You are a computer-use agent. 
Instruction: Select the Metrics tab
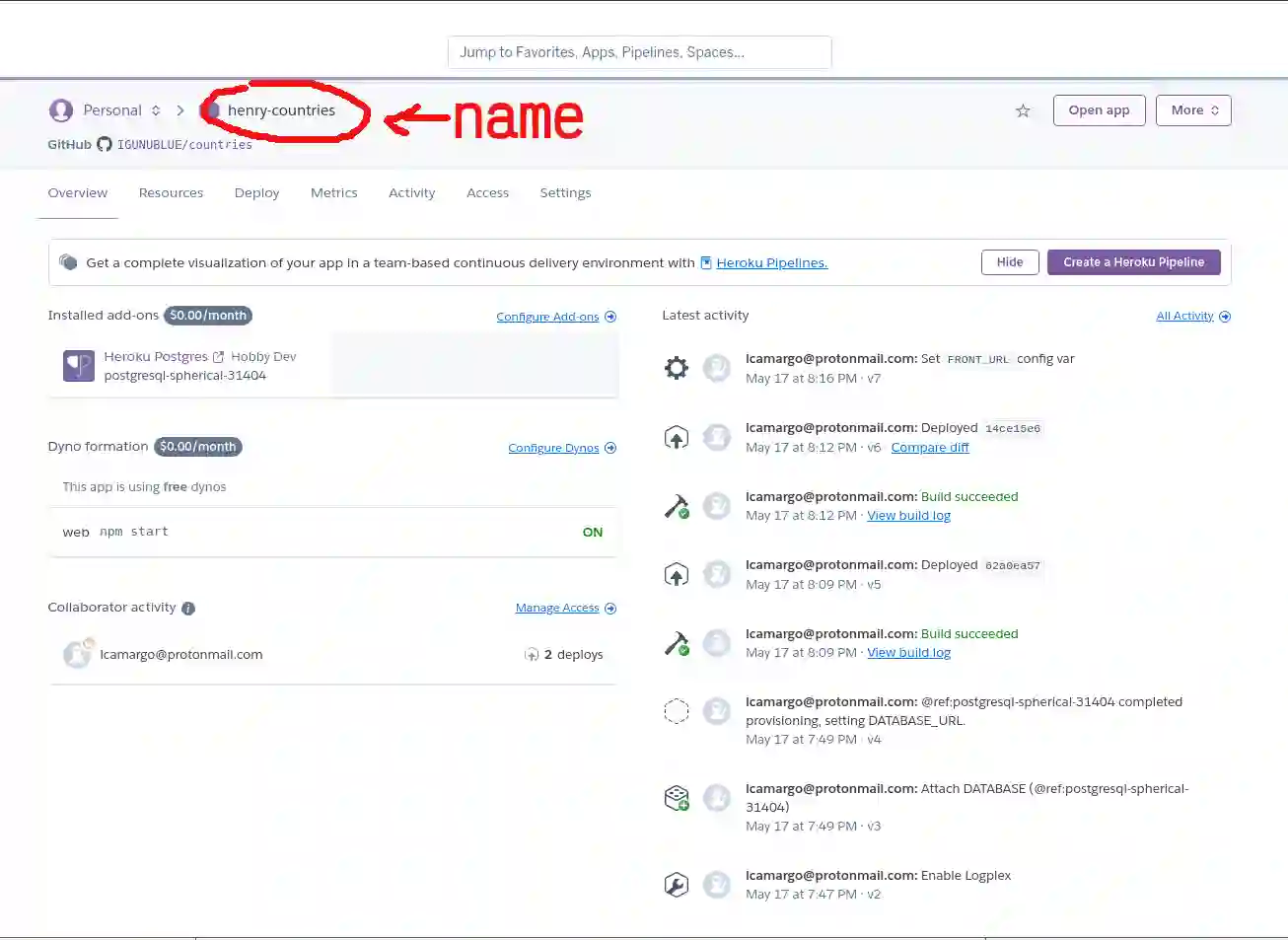[334, 193]
